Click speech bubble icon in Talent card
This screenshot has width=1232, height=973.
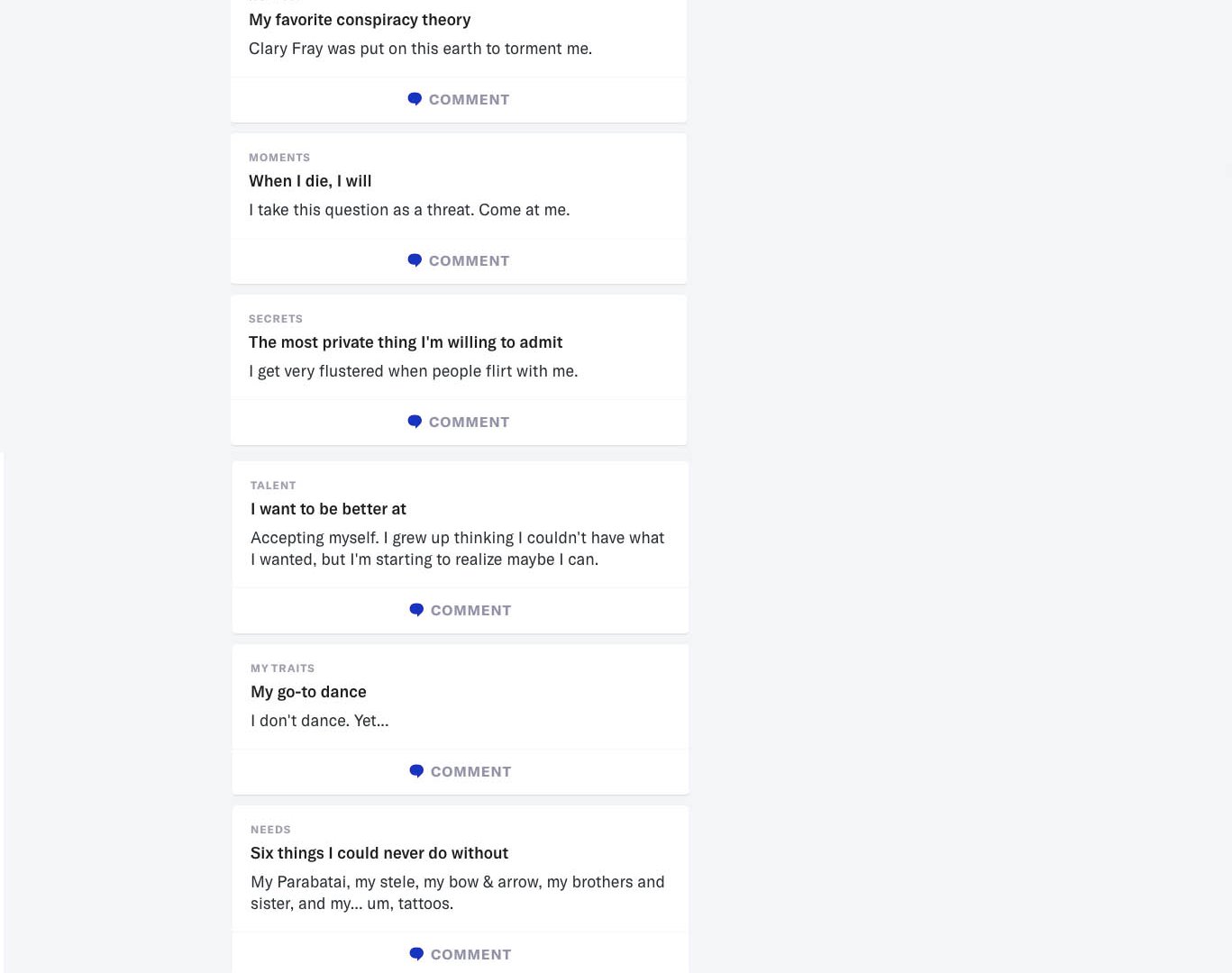tap(416, 610)
